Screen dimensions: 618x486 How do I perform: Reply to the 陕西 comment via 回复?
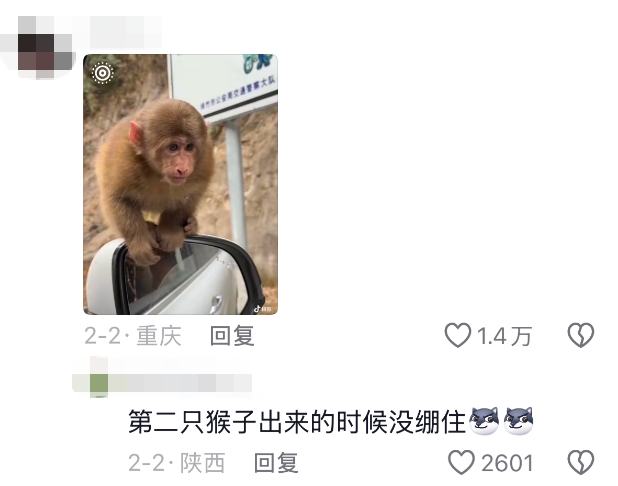[276, 463]
